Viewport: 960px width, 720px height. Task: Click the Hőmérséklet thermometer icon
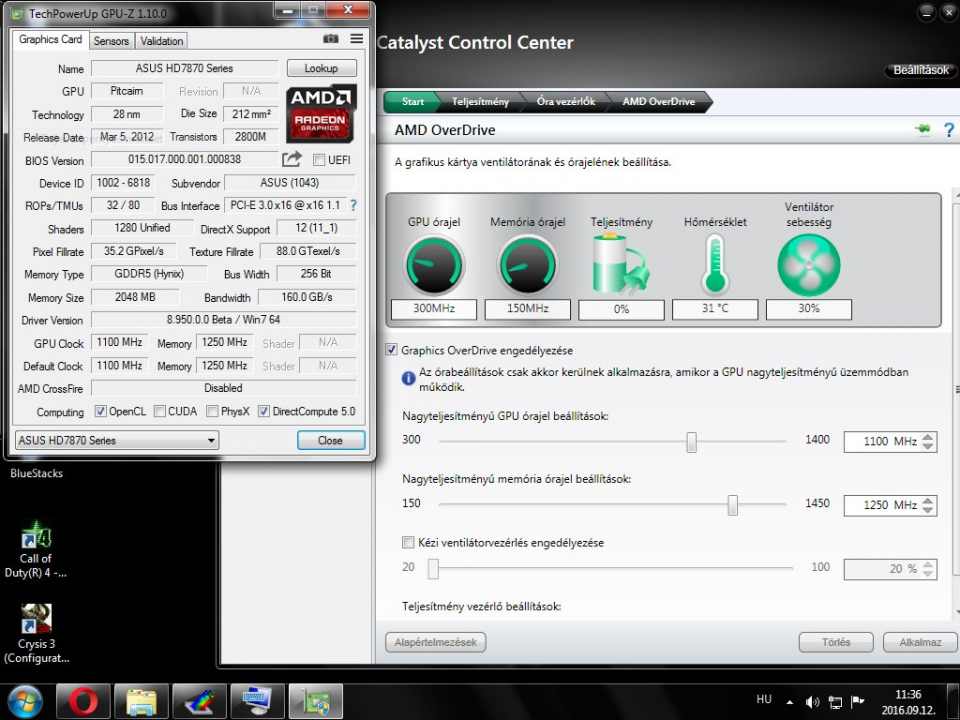tap(714, 265)
